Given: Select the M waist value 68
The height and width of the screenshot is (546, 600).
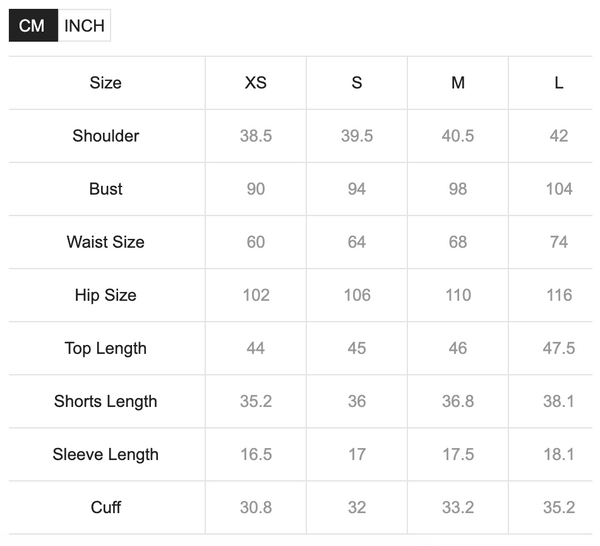Looking at the screenshot, I should click(x=458, y=242).
